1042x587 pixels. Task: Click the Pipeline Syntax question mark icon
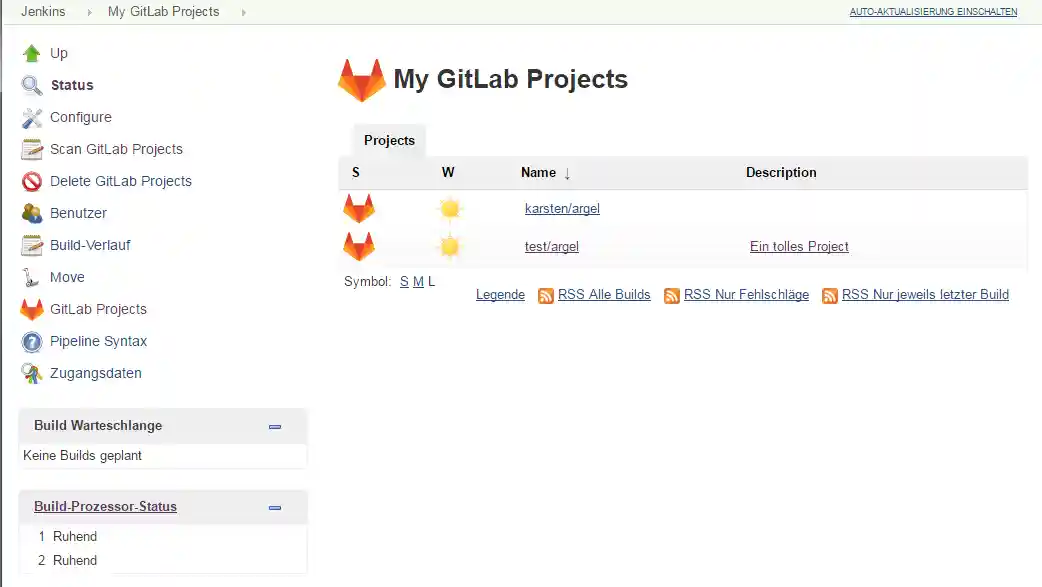[31, 341]
